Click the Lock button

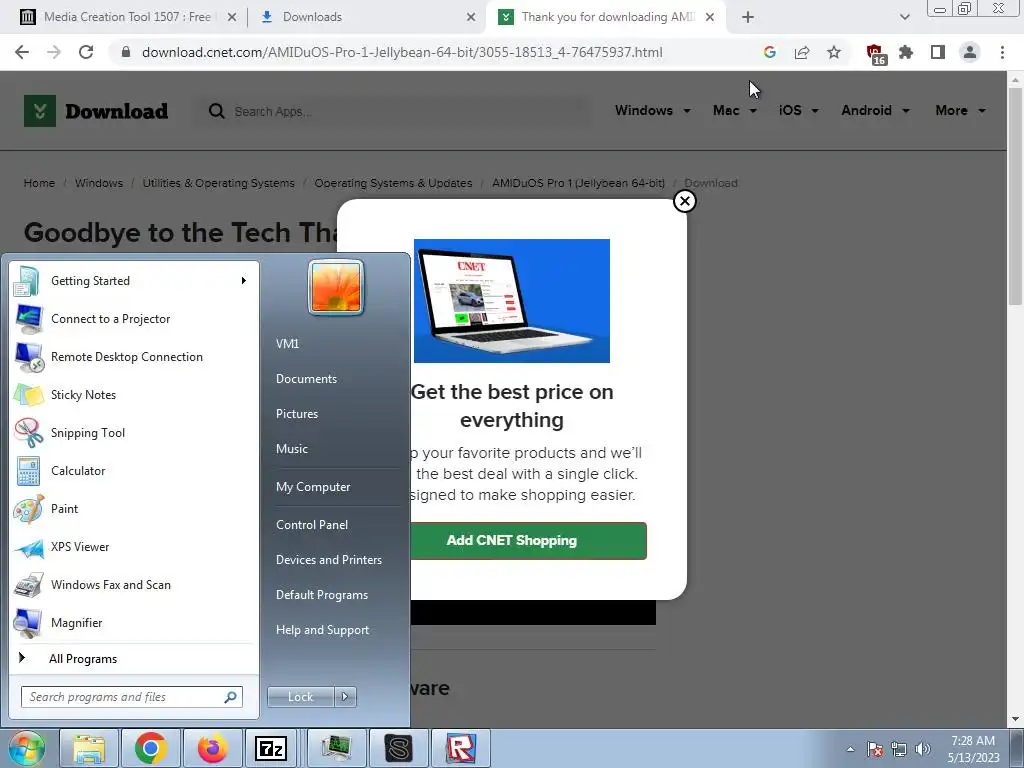301,697
